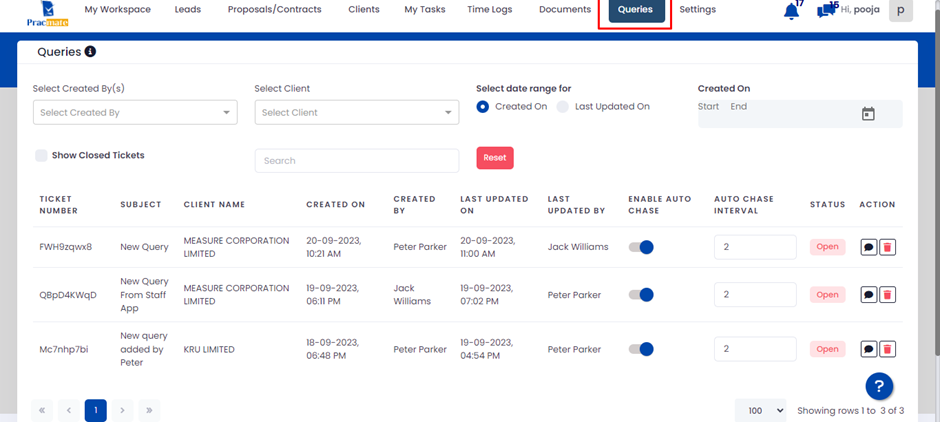Check the Show Closed Tickets checkbox
Screen dimensions: 940x422
[41, 155]
